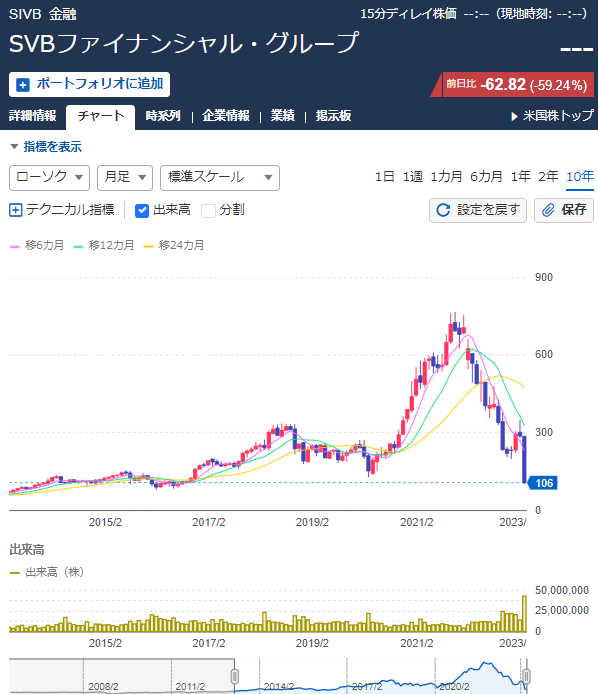This screenshot has width=598, height=694.
Task: Click the plus icon on the portfolio add button
Action: [23, 85]
